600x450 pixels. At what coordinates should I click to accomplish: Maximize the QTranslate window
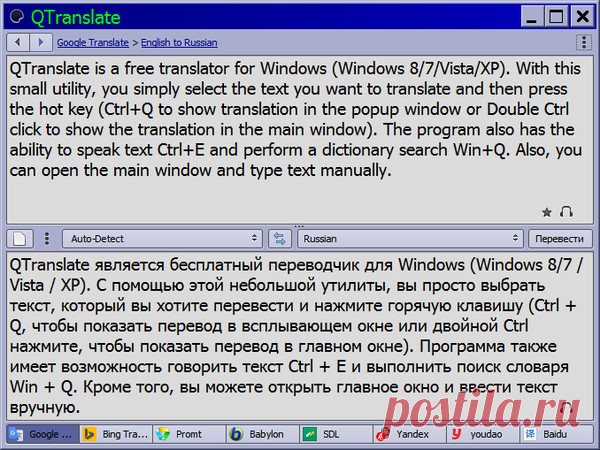[556, 17]
